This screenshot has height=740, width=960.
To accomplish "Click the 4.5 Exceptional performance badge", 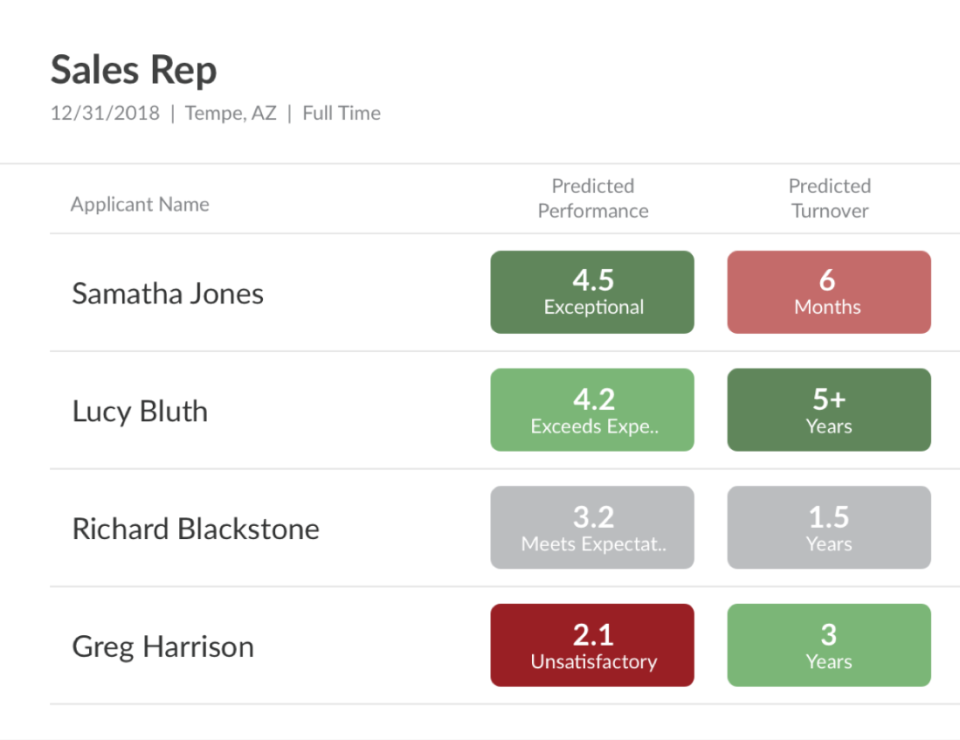I will 592,292.
